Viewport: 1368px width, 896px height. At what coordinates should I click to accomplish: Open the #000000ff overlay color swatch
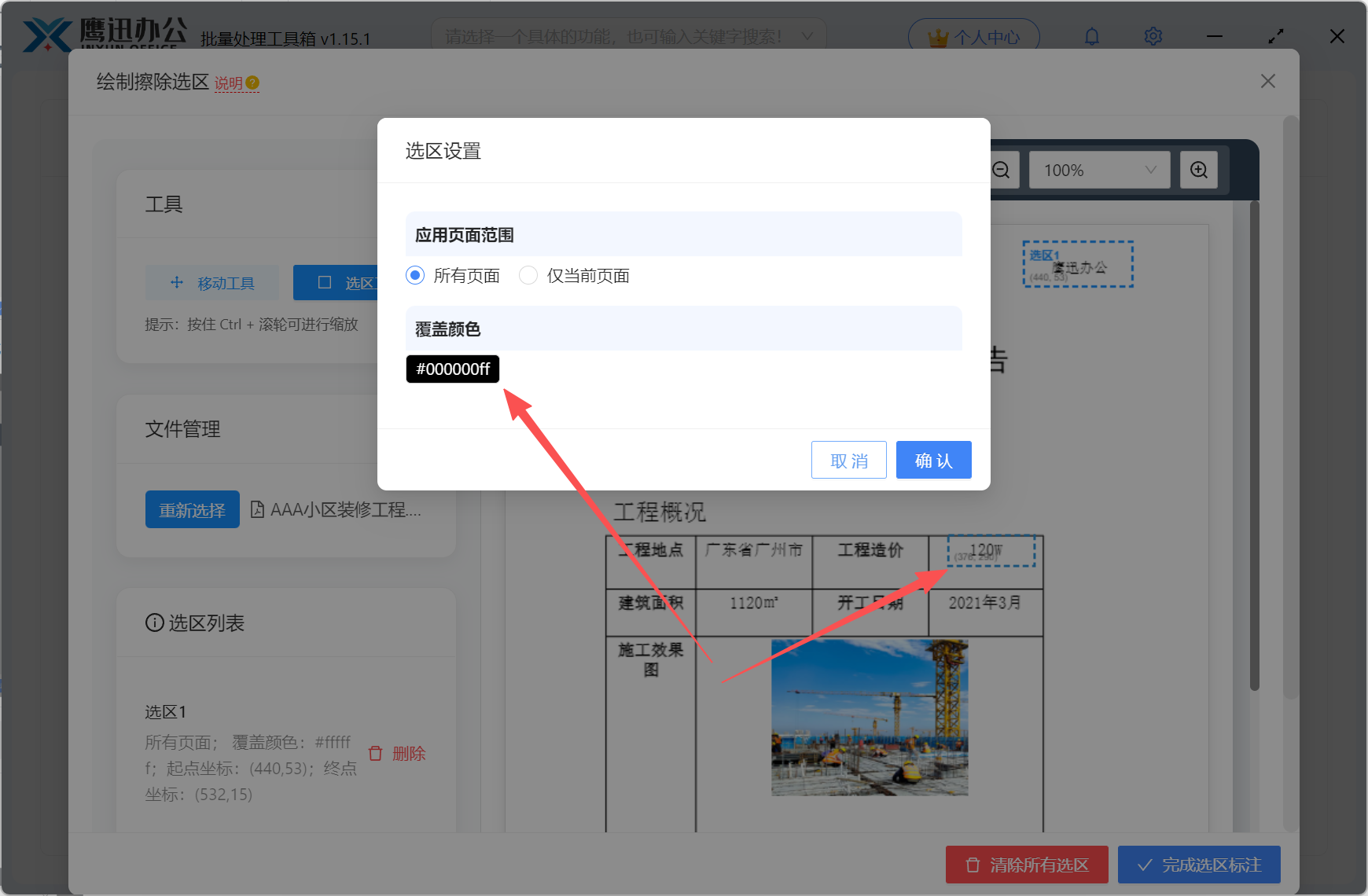tap(452, 369)
